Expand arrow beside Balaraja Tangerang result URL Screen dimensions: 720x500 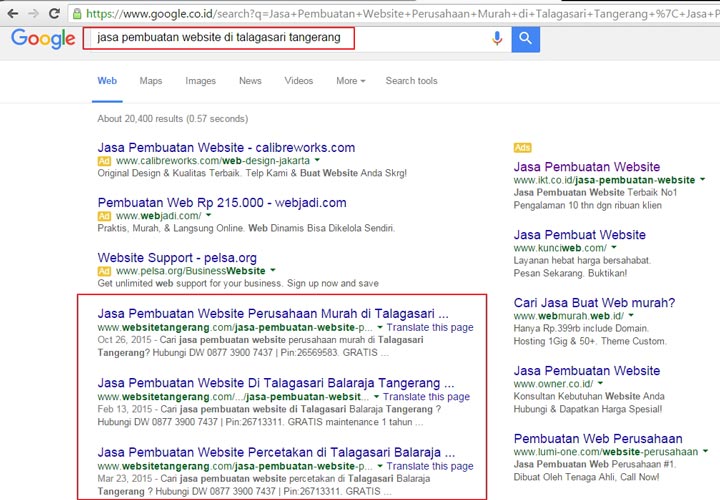(x=377, y=397)
